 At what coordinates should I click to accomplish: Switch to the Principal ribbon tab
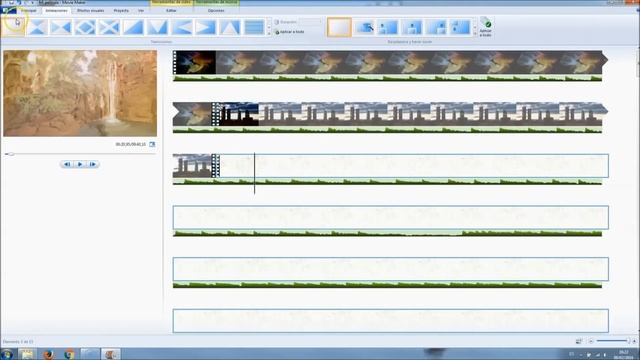point(29,11)
